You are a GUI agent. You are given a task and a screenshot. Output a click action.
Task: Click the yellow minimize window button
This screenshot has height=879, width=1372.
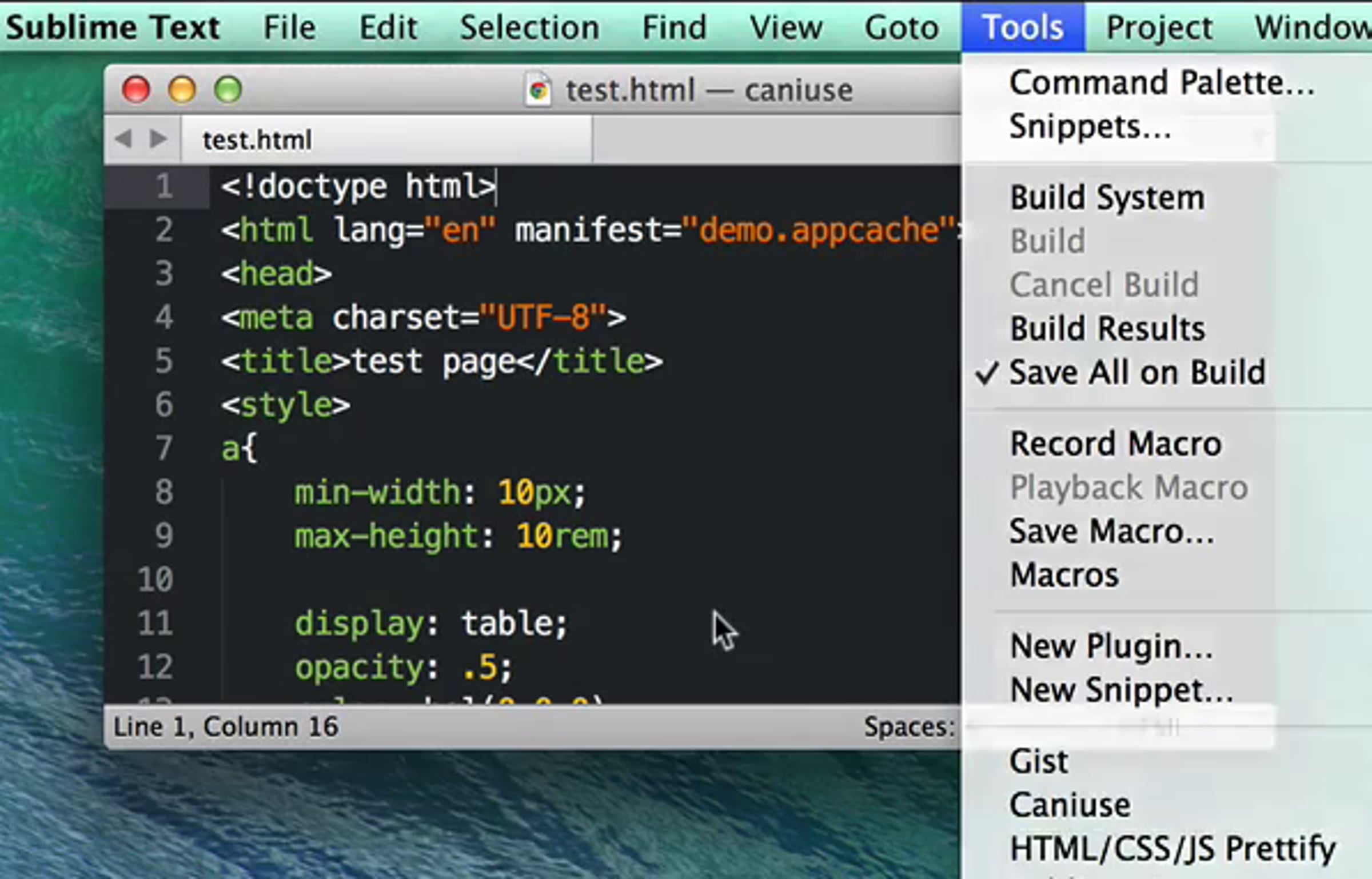182,90
